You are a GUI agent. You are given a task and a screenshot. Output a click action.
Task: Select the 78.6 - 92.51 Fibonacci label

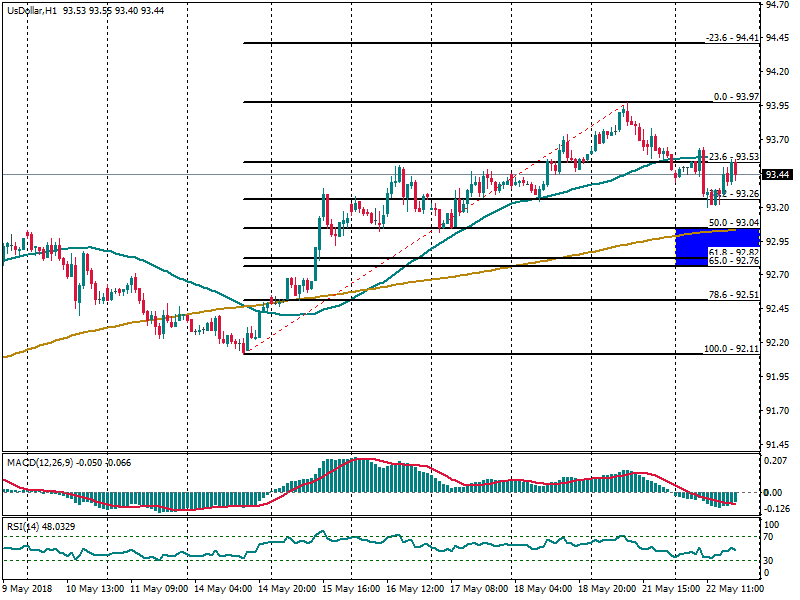[x=735, y=295]
